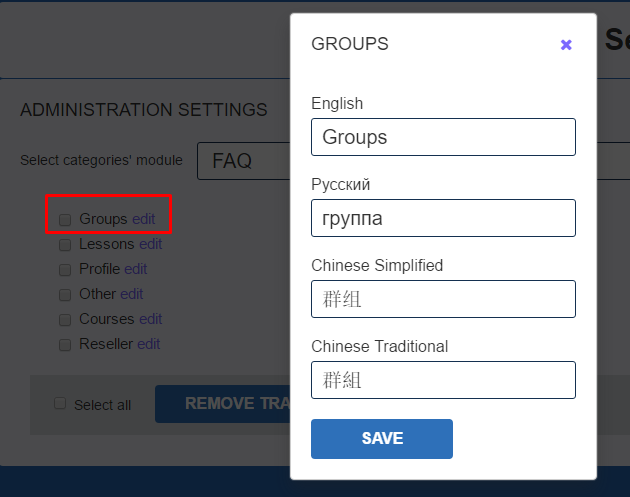
Task: Select the Courses checkbox
Action: pyautogui.click(x=65, y=319)
